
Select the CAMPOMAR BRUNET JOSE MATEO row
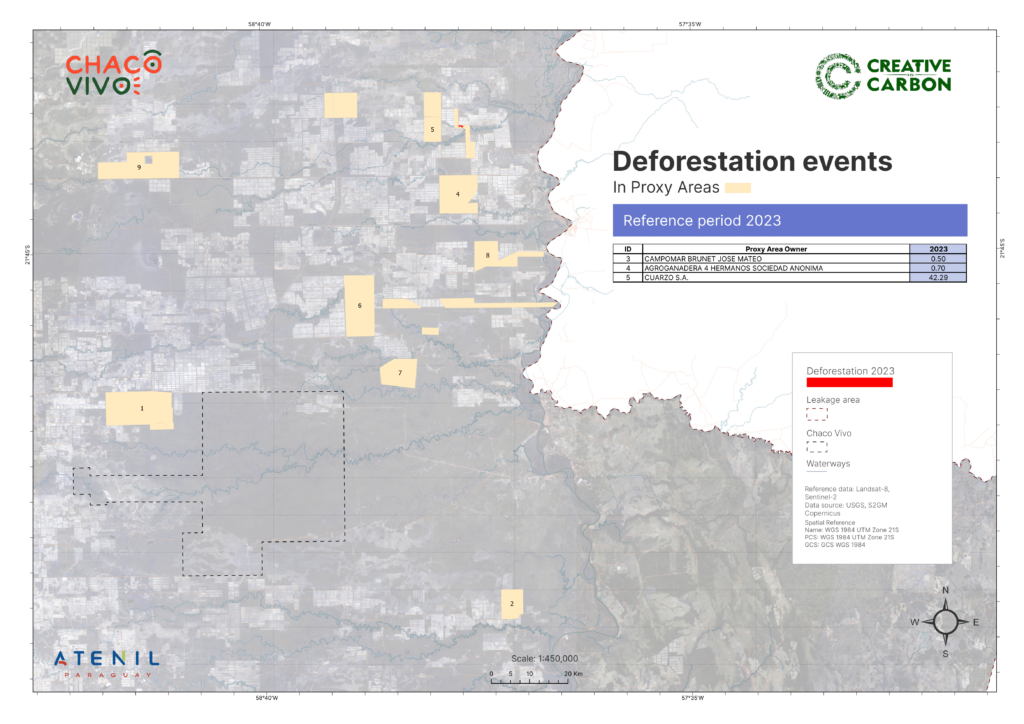tap(789, 259)
